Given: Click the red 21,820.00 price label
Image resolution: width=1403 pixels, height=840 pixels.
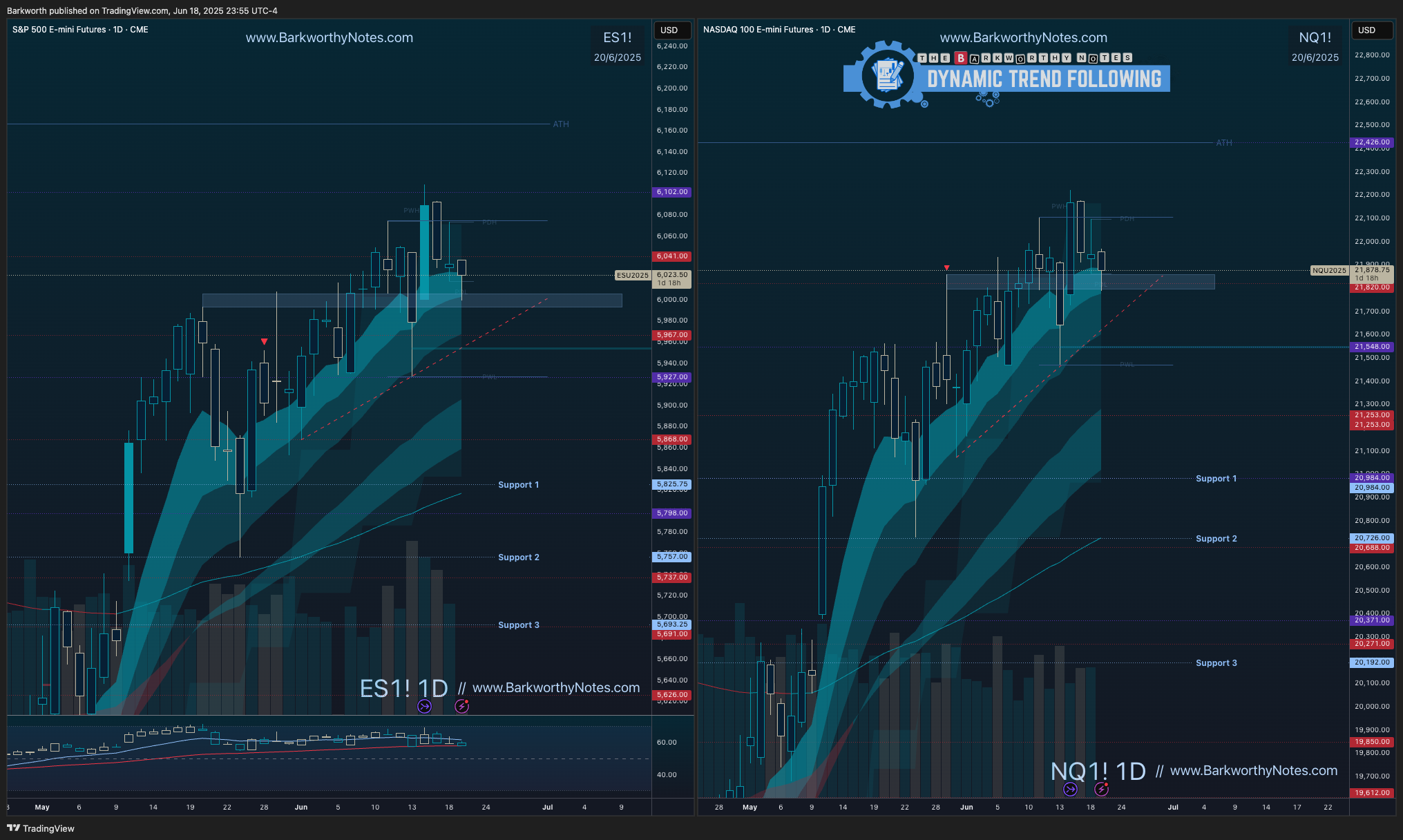Looking at the screenshot, I should click(x=1372, y=287).
